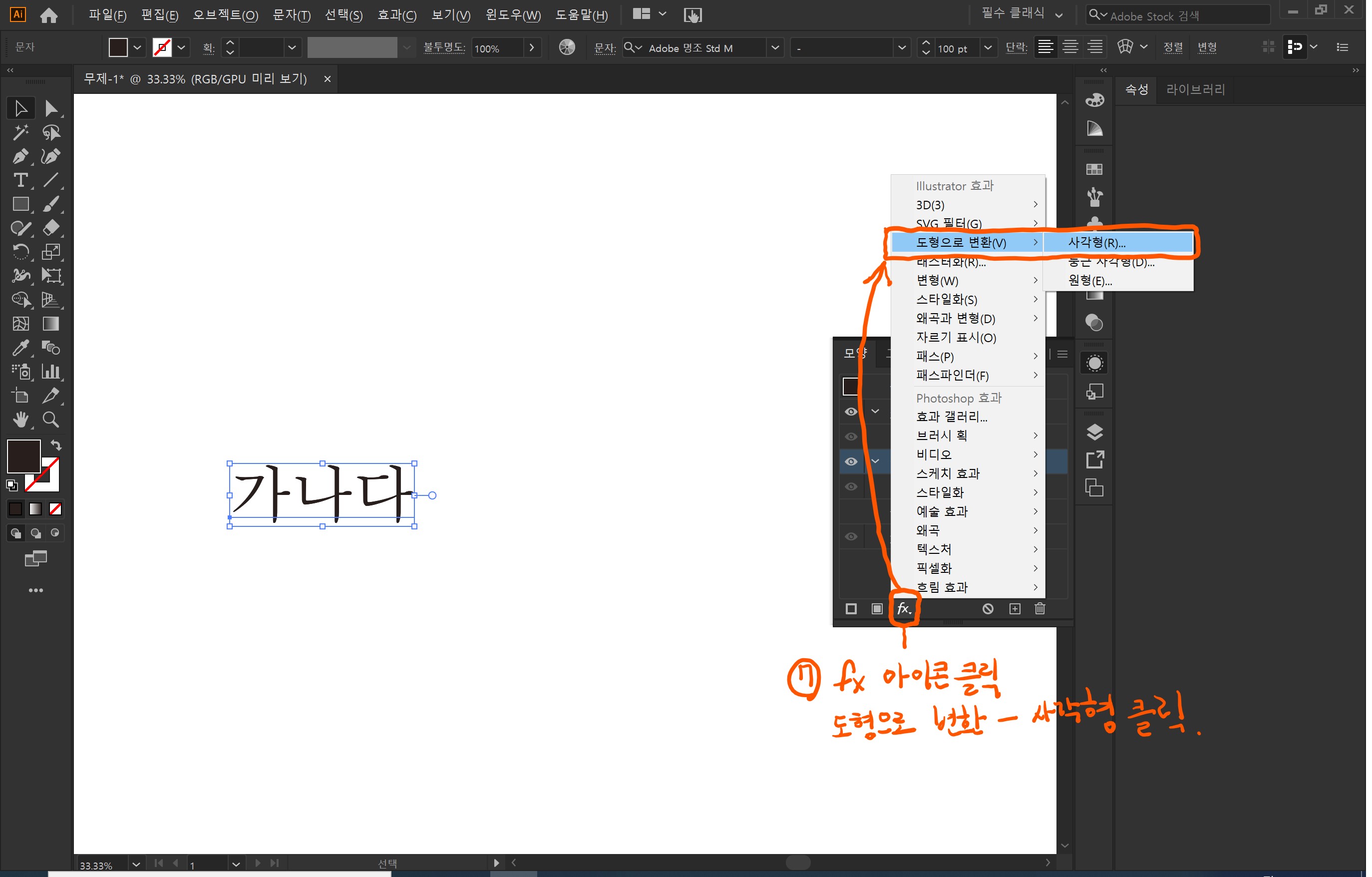Open the Layers panel from the right dock
Screen dimensions: 1372x877
(x=1094, y=432)
